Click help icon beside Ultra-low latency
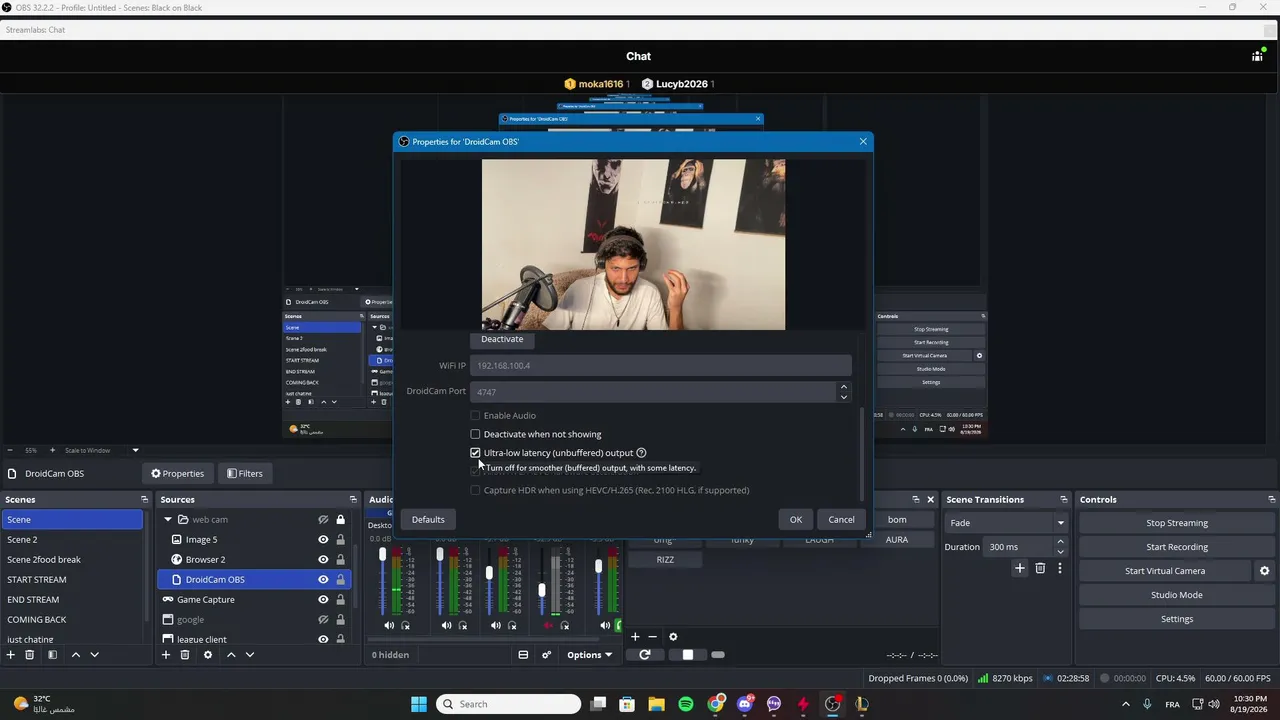The image size is (1280, 720). [x=641, y=453]
